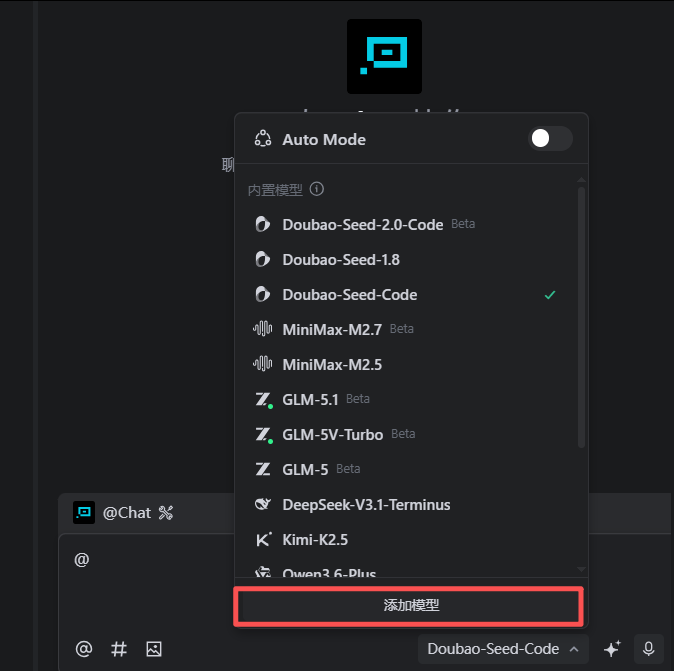Click the GLM-5 Z logo icon
This screenshot has height=671, width=674.
click(263, 469)
